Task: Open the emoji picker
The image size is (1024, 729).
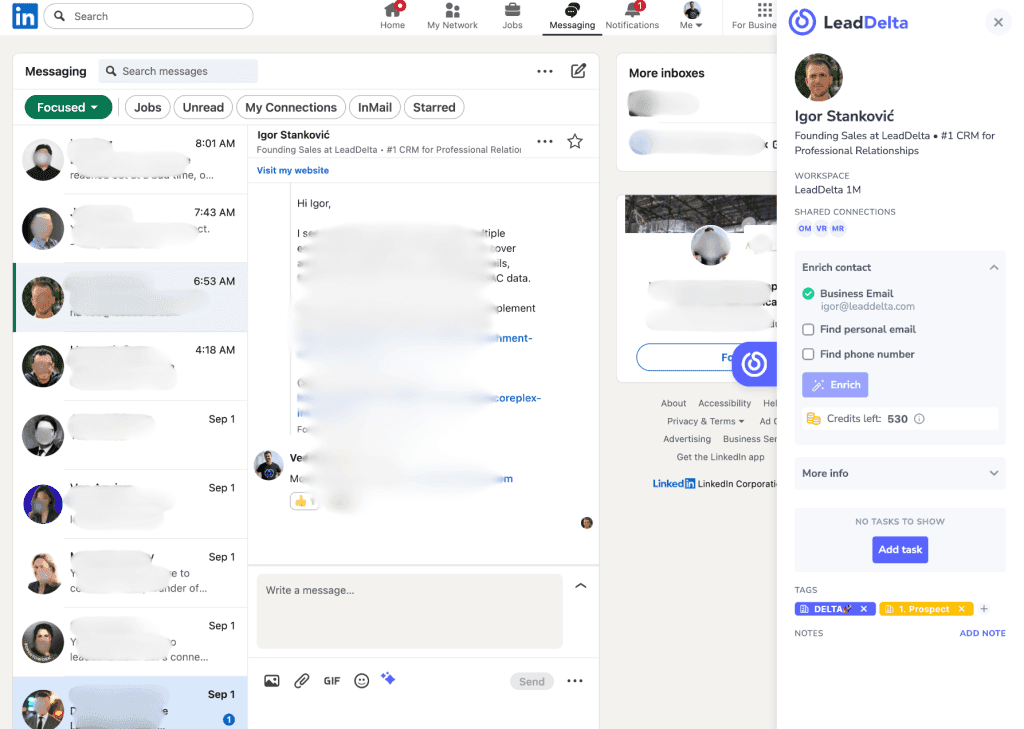Action: 361,681
